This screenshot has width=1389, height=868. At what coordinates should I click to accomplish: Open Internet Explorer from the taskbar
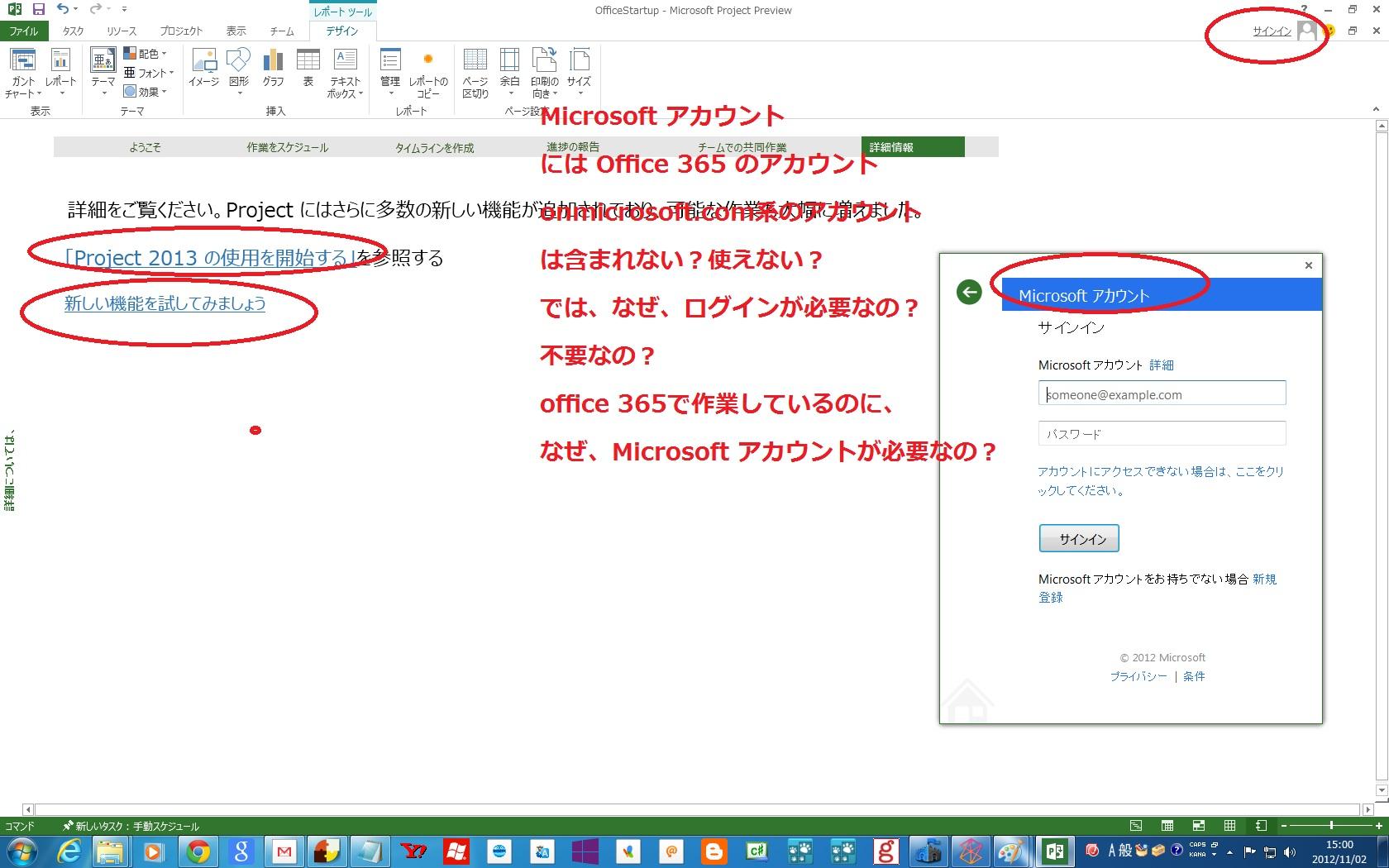(69, 851)
